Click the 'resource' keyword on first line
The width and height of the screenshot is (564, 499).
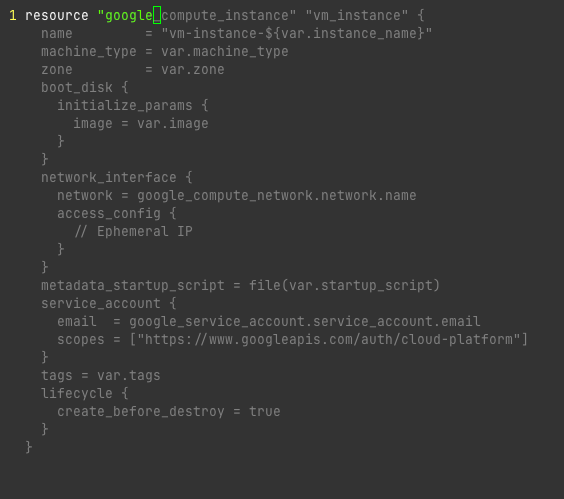click(x=56, y=15)
